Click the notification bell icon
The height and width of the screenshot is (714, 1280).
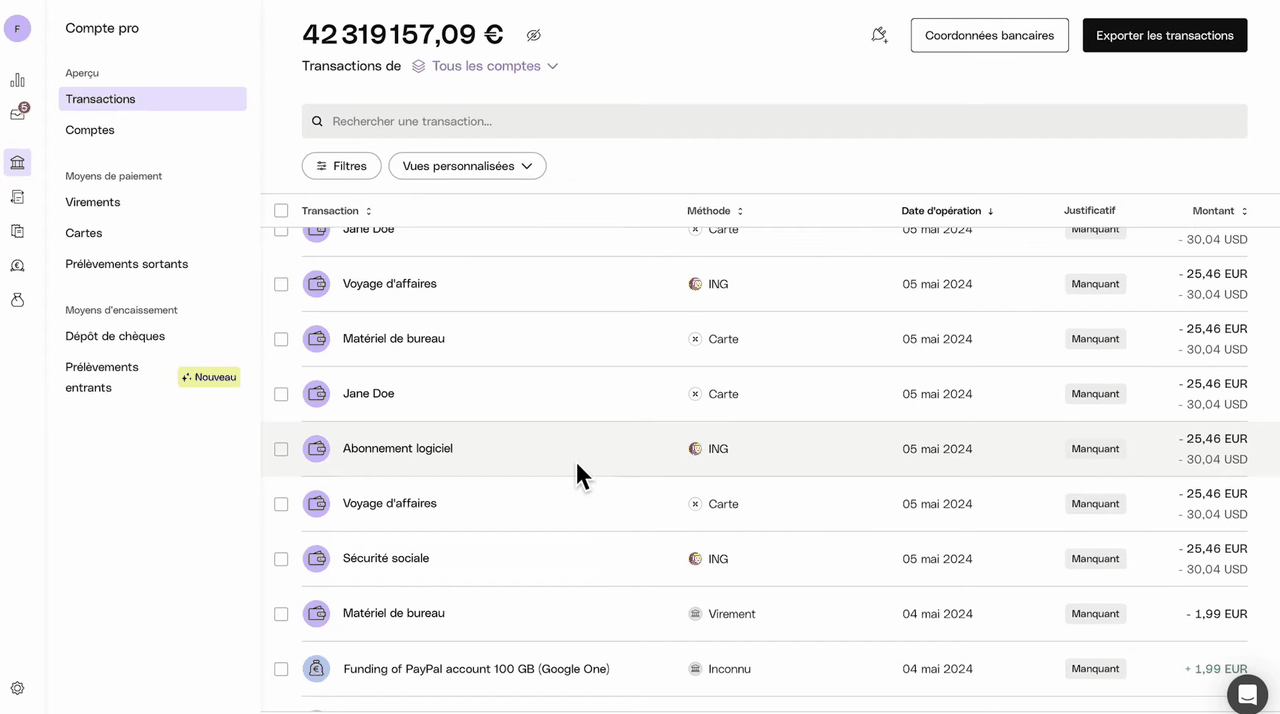click(x=879, y=35)
